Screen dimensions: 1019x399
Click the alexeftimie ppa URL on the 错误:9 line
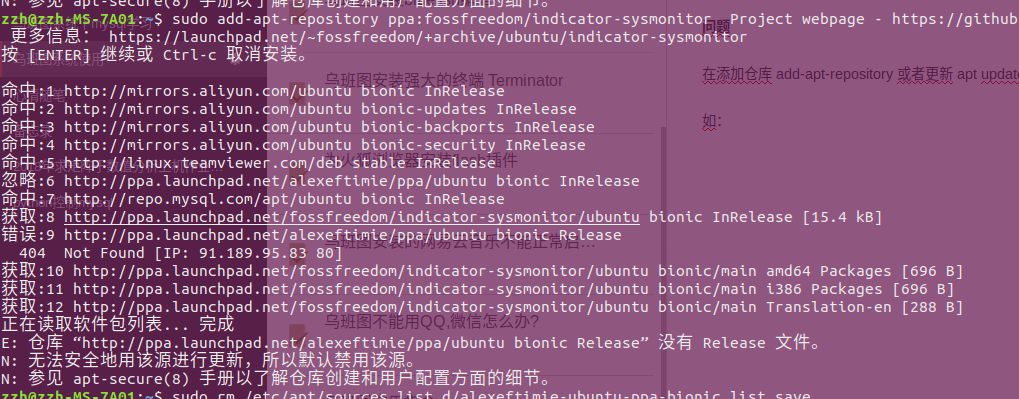275,235
